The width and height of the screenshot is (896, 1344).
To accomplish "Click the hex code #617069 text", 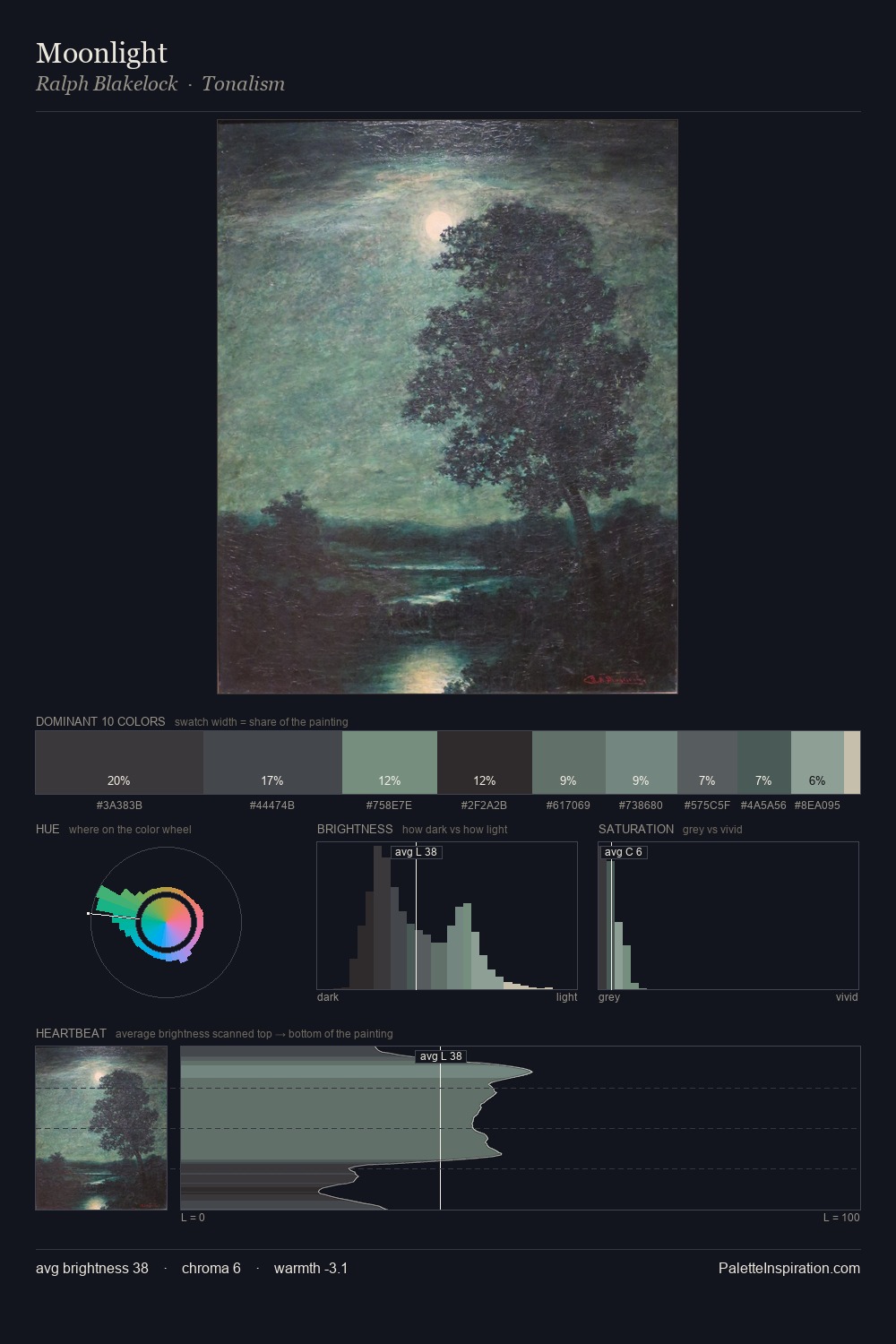I will pos(569,806).
